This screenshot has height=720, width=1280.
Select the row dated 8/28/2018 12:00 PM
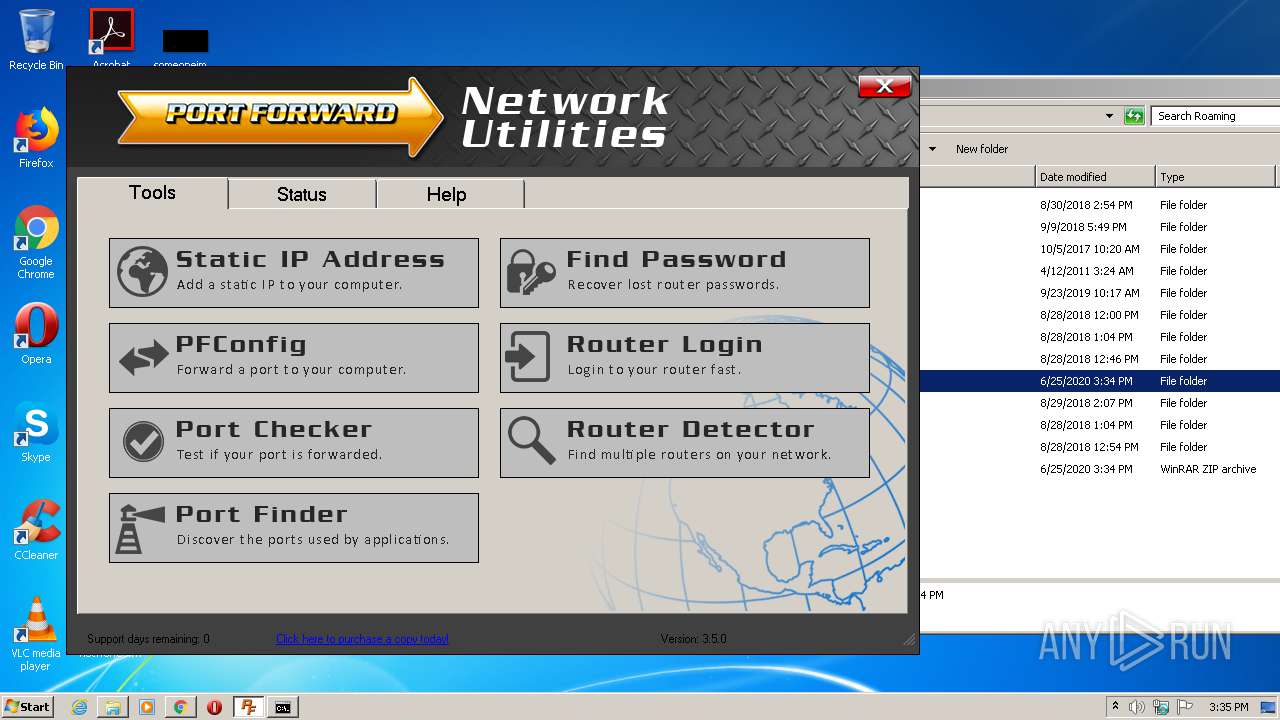(x=1100, y=315)
